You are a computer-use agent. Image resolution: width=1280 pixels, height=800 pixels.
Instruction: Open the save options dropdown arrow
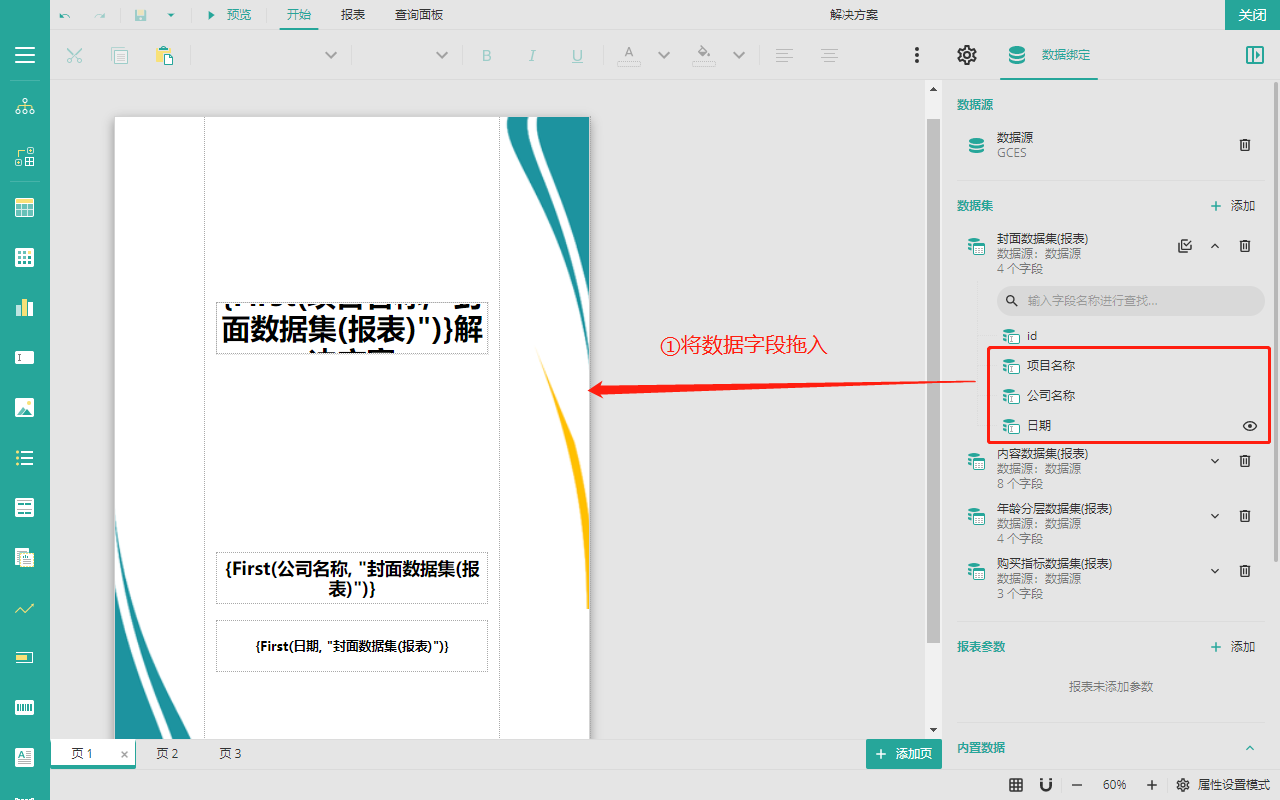coord(171,15)
